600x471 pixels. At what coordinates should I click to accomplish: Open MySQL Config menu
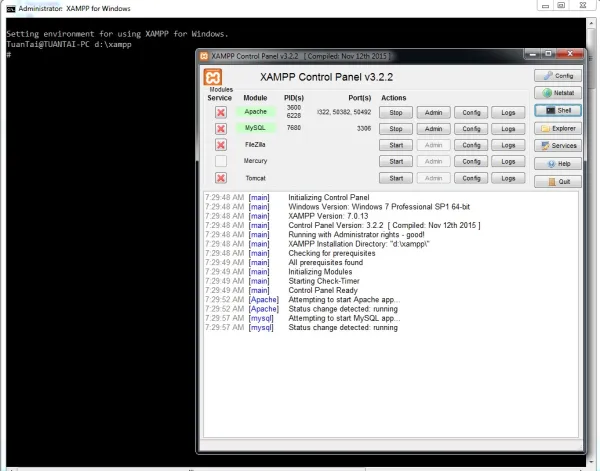pyautogui.click(x=471, y=129)
